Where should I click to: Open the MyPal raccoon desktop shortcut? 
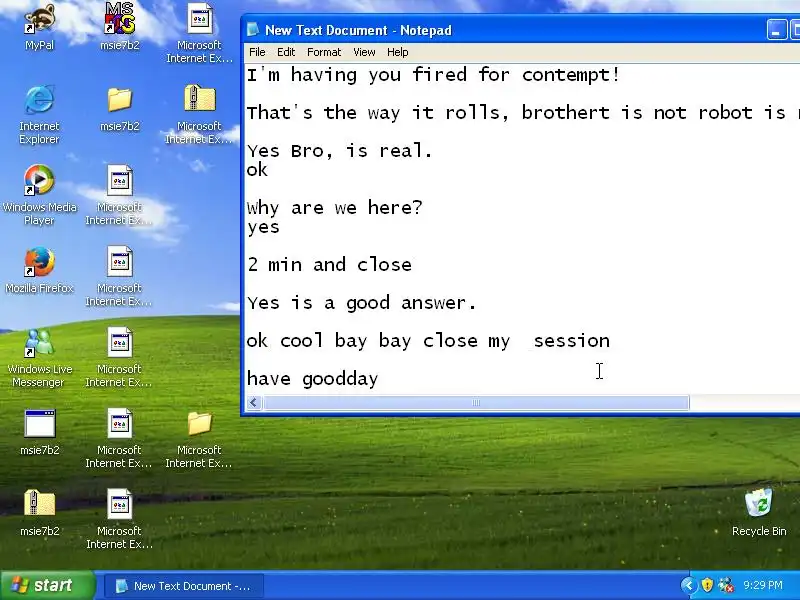pyautogui.click(x=39, y=27)
